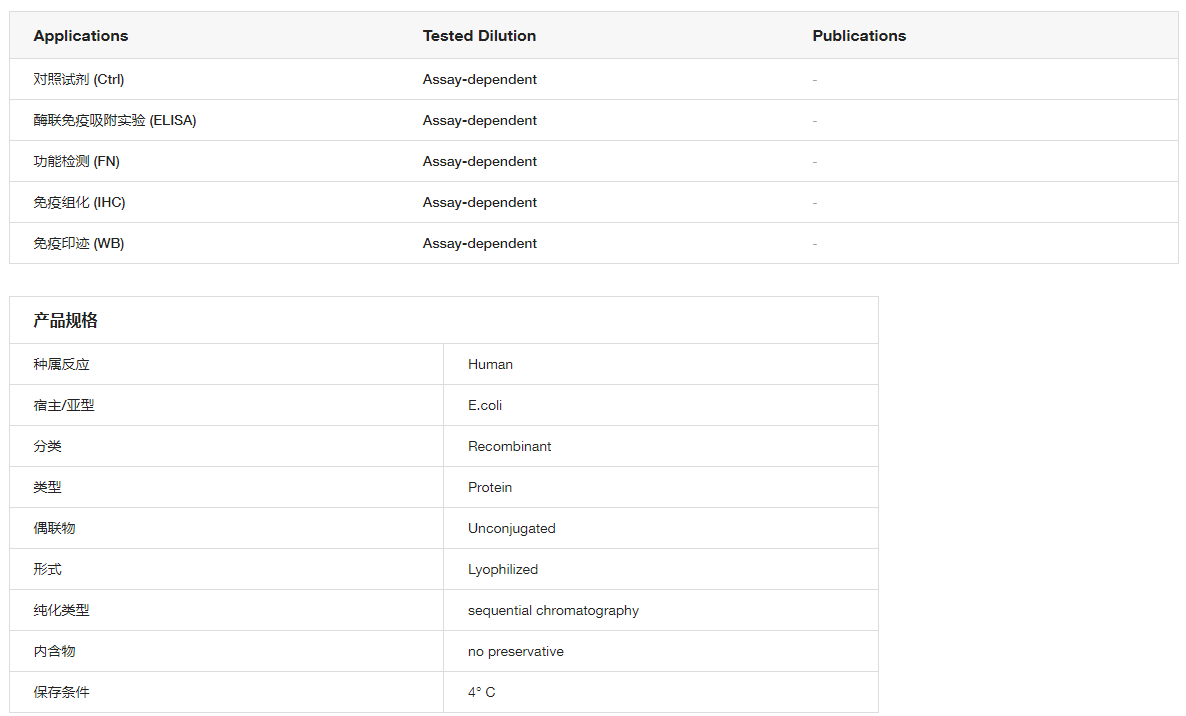Select the Human species value
Viewport: 1186px width, 716px height.
490,364
